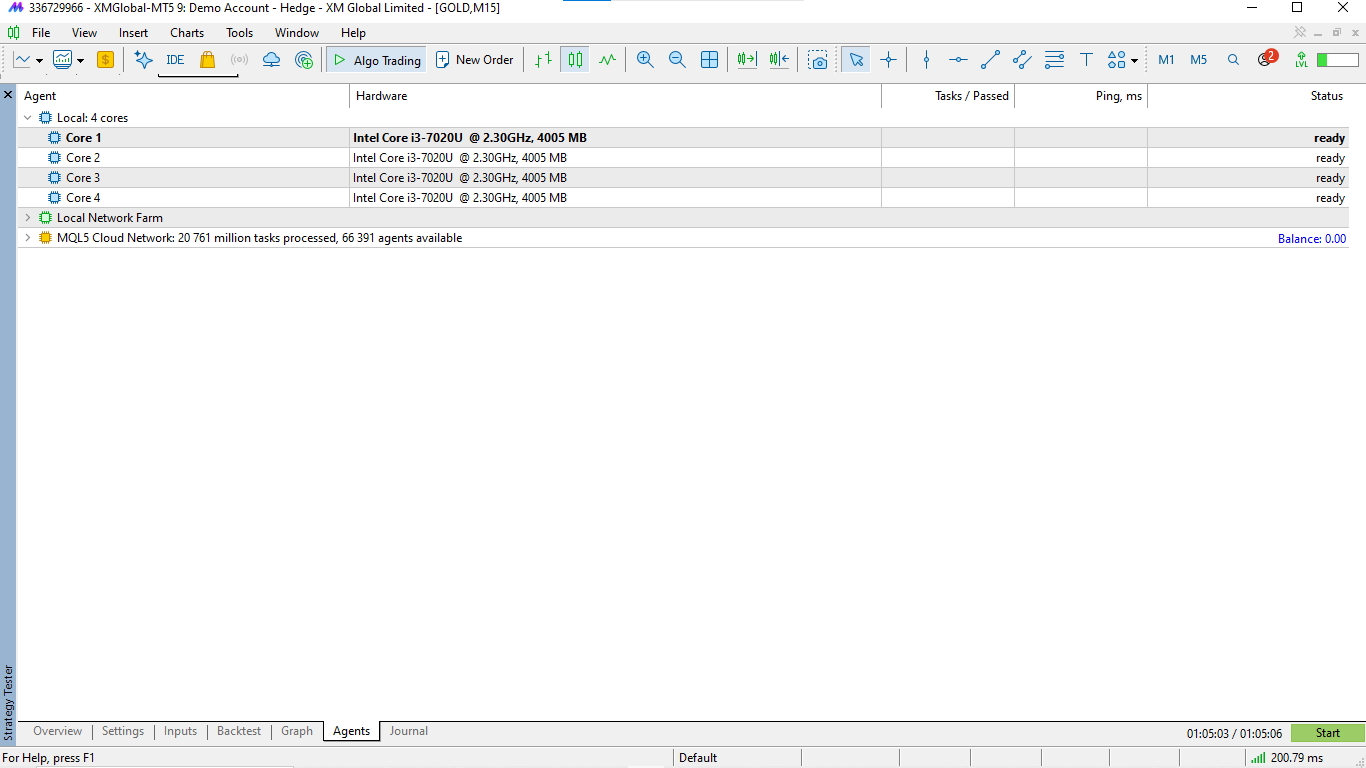
Task: Open the dropdown arrow next to the profiles icon
Action: [80, 60]
